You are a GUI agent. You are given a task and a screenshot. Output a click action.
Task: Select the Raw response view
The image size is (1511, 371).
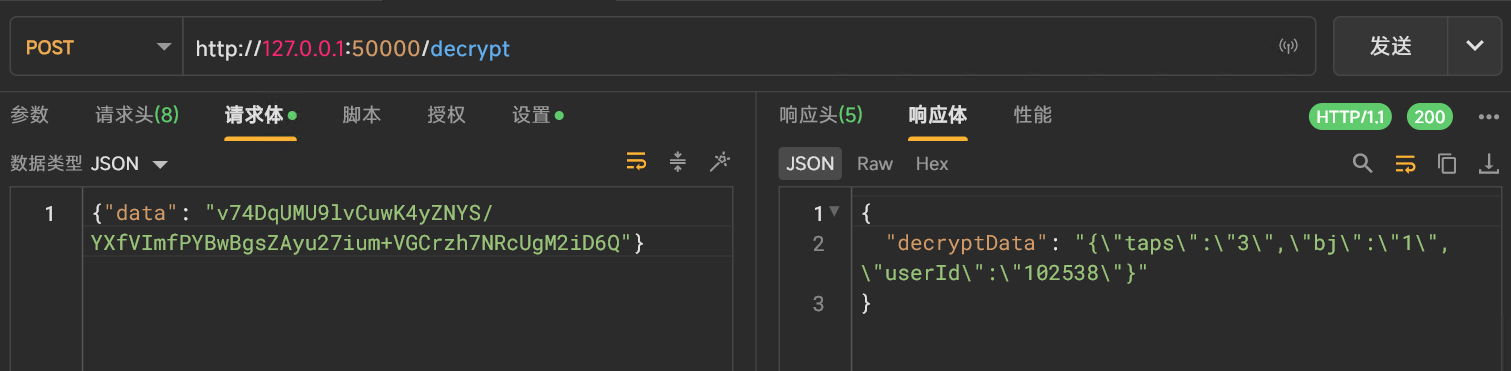[x=875, y=163]
